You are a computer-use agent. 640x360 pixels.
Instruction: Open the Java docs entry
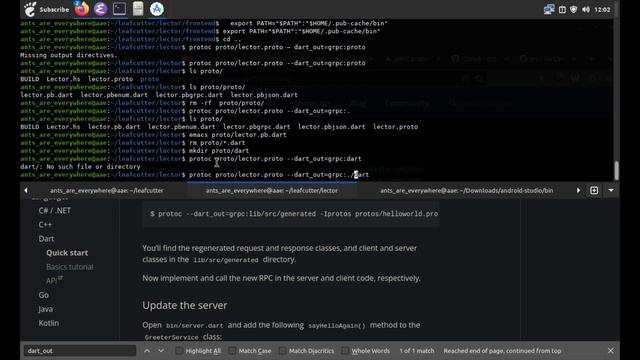point(45,309)
